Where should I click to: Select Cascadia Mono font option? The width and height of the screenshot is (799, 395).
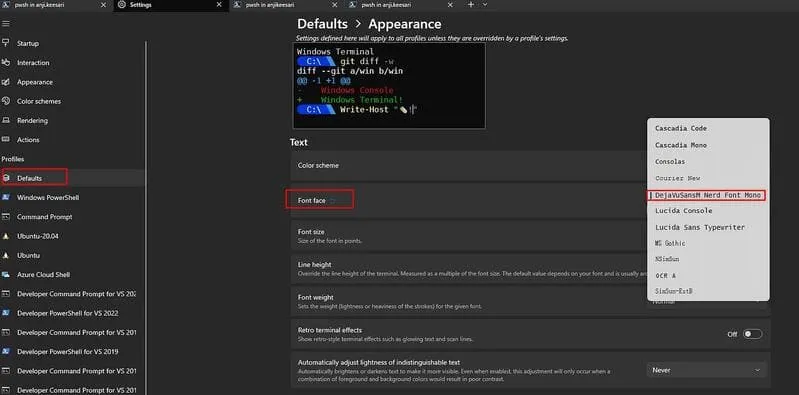[708, 145]
